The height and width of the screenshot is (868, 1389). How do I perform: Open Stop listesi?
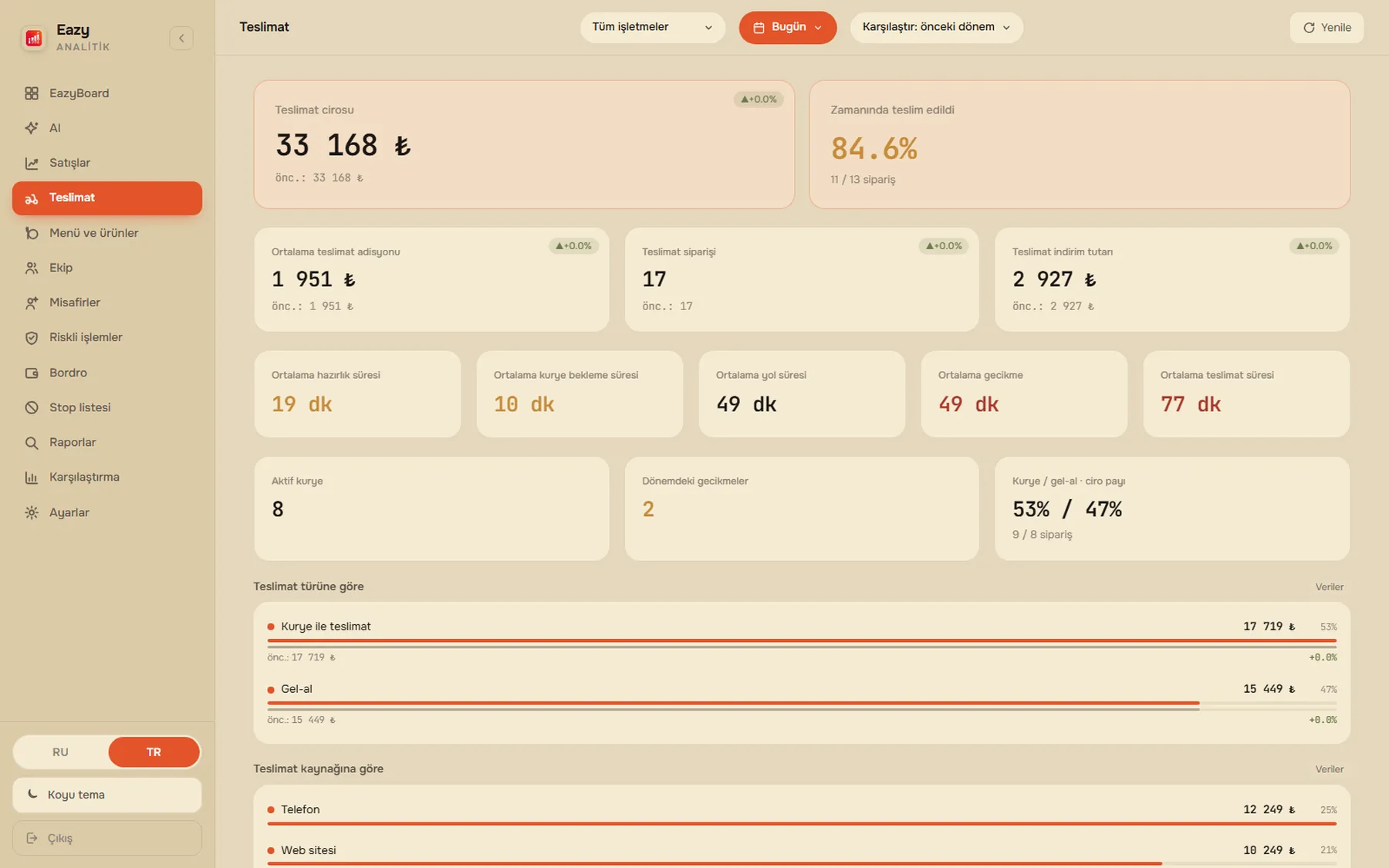[x=107, y=407]
